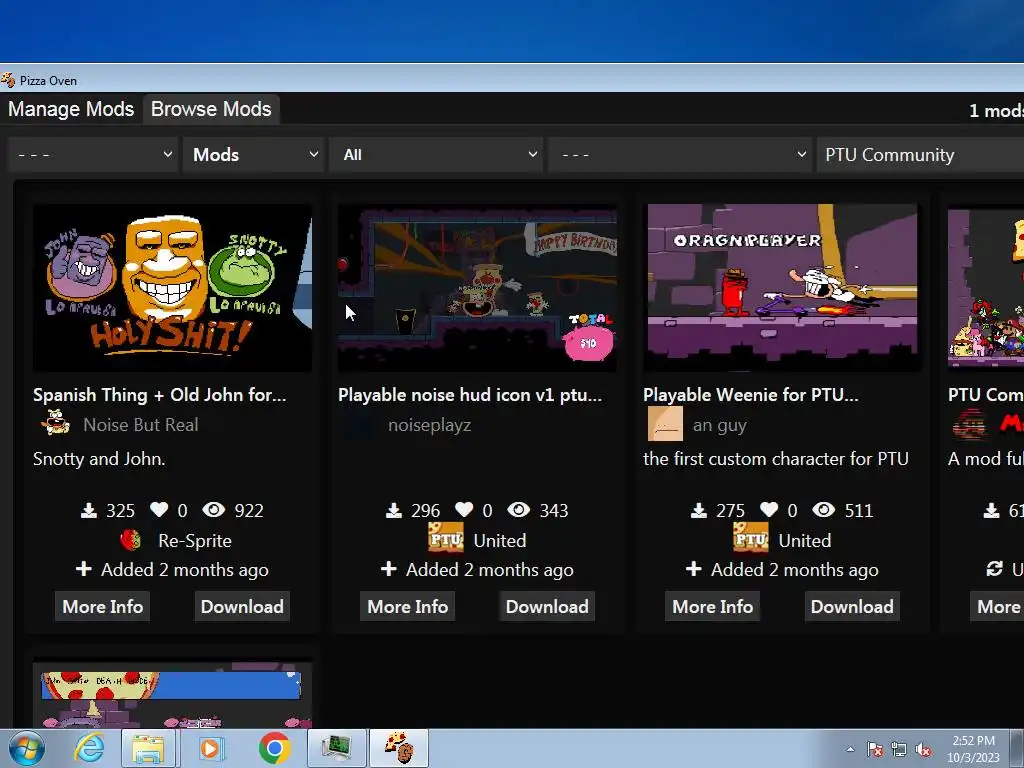The height and width of the screenshot is (768, 1024).
Task: Click noiseplayz author avatar
Action: click(359, 424)
